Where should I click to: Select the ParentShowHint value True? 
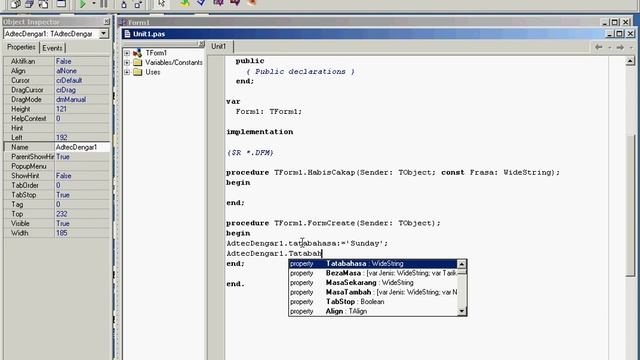click(x=82, y=157)
